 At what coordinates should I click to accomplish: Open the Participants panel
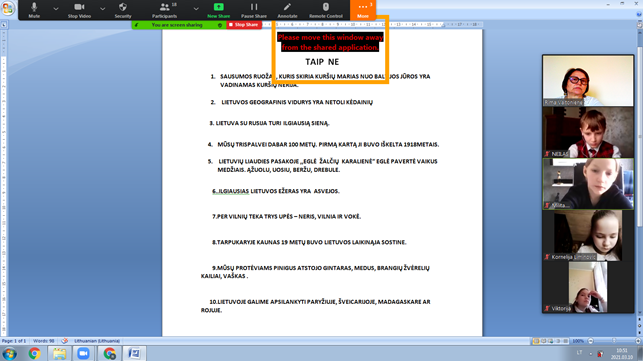[x=164, y=10]
